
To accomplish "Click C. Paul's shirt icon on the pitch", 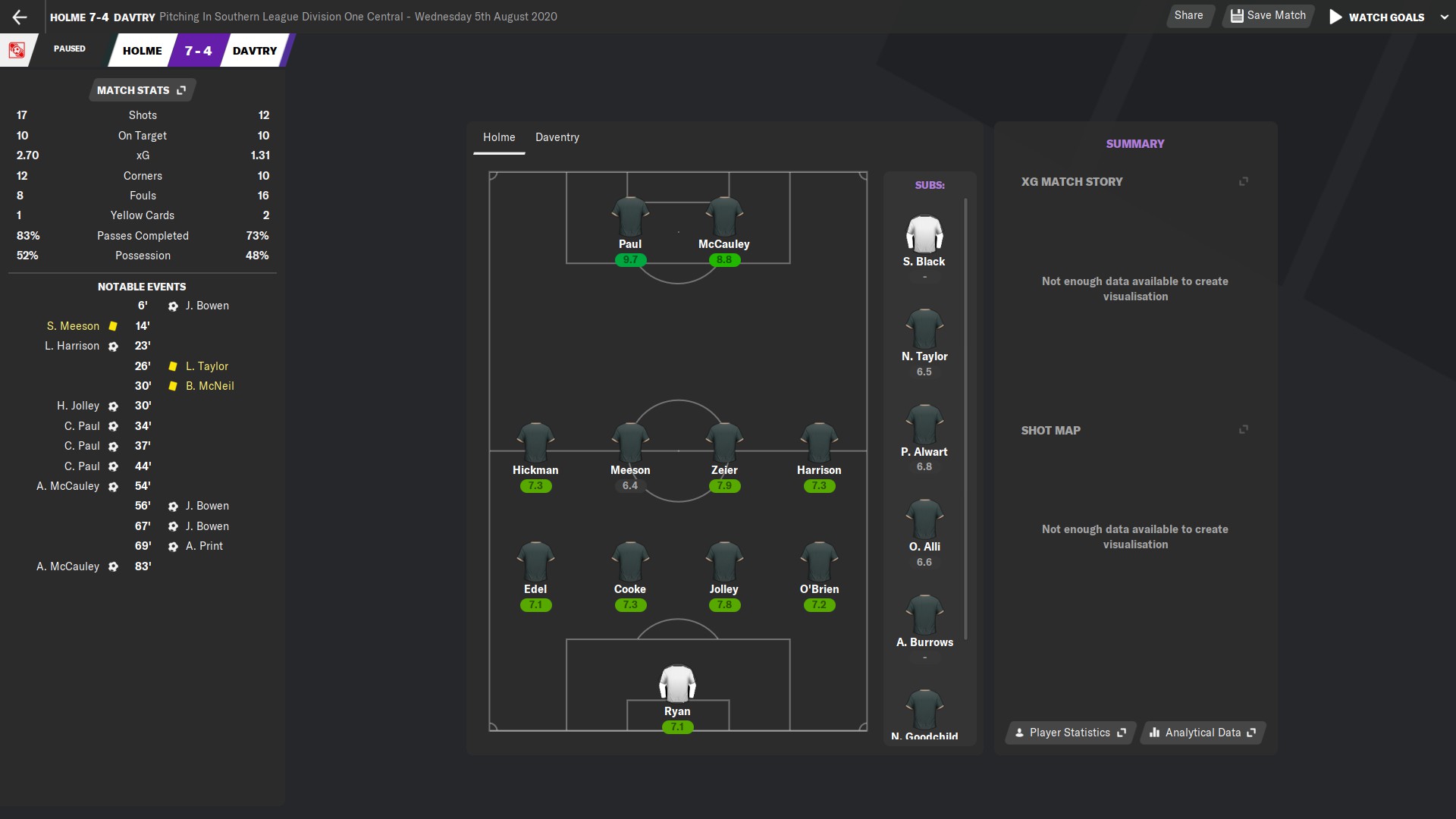I will pyautogui.click(x=629, y=217).
